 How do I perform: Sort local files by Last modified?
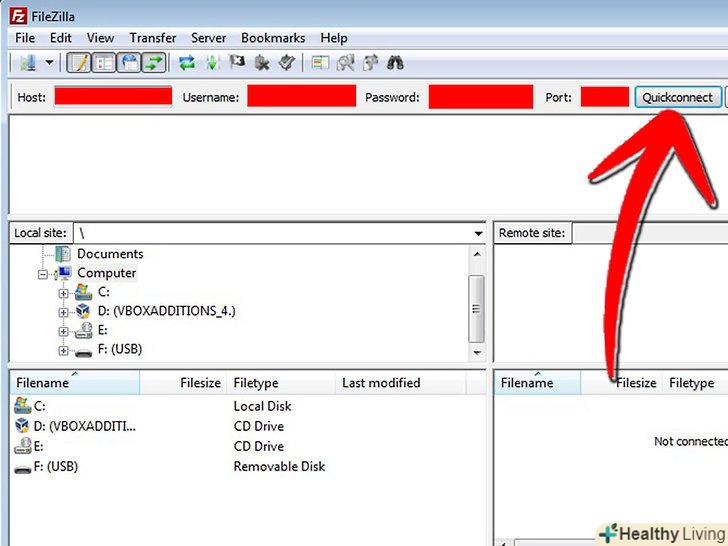[400, 383]
